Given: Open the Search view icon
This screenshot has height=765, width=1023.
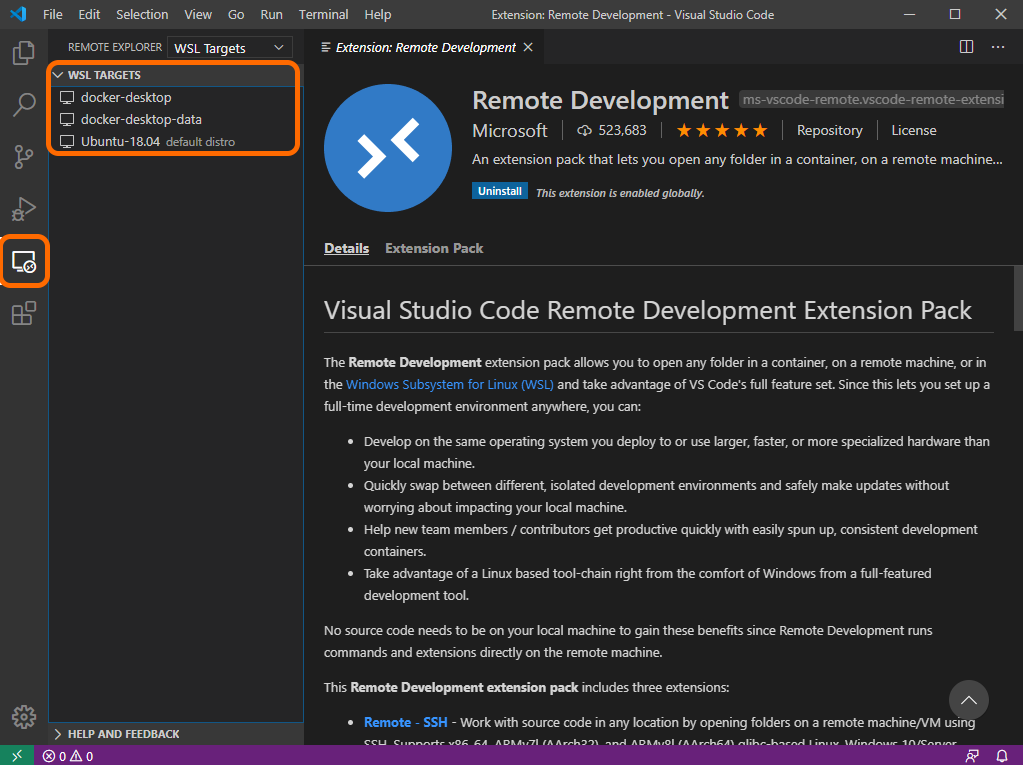Looking at the screenshot, I should pyautogui.click(x=24, y=105).
